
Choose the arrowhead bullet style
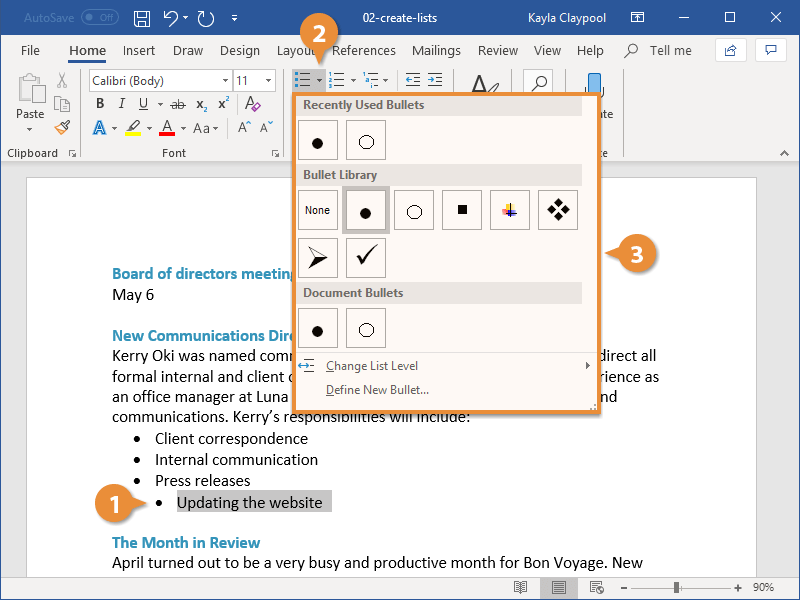(318, 258)
